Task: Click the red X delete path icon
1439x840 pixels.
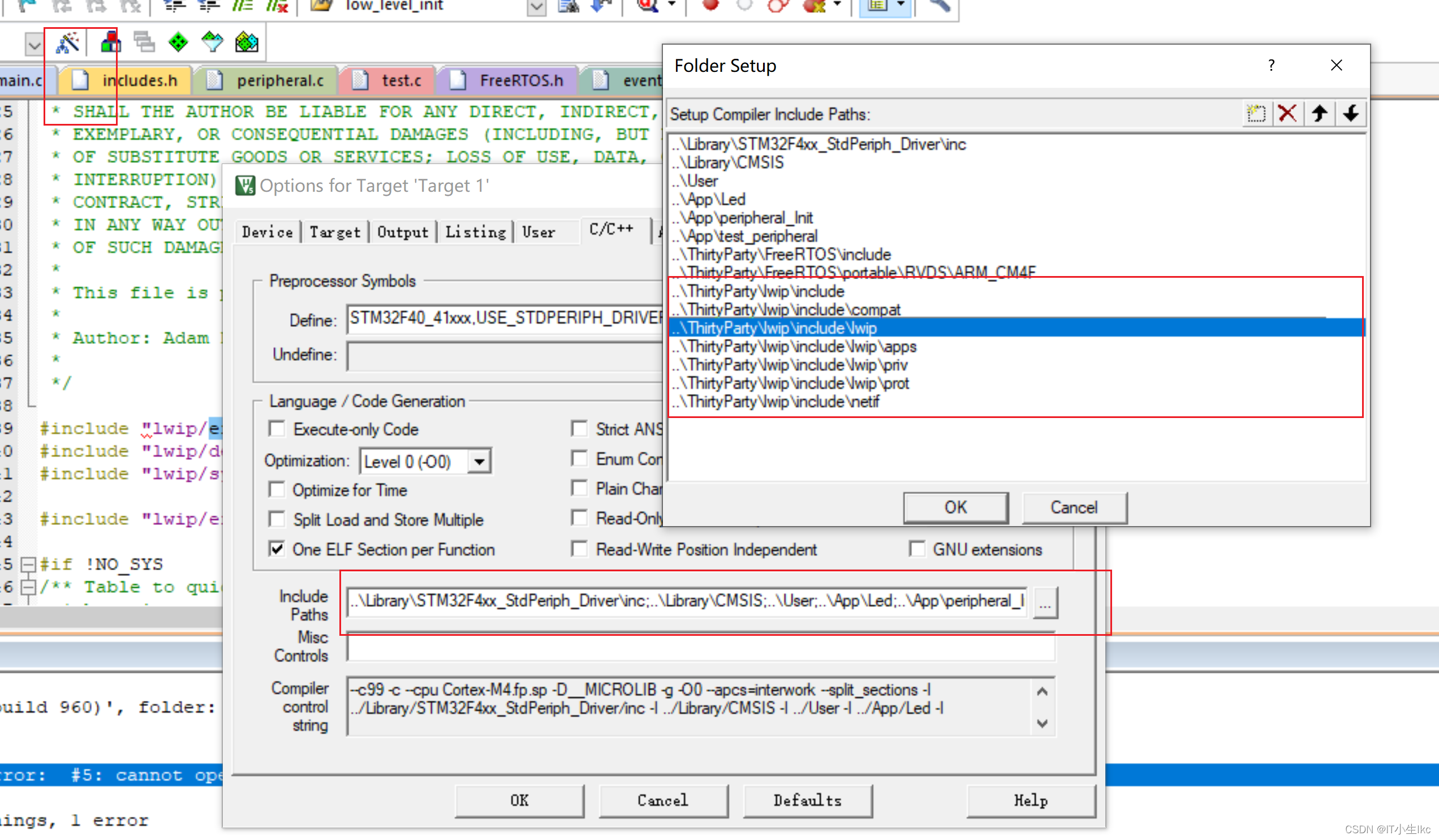Action: [x=1286, y=113]
